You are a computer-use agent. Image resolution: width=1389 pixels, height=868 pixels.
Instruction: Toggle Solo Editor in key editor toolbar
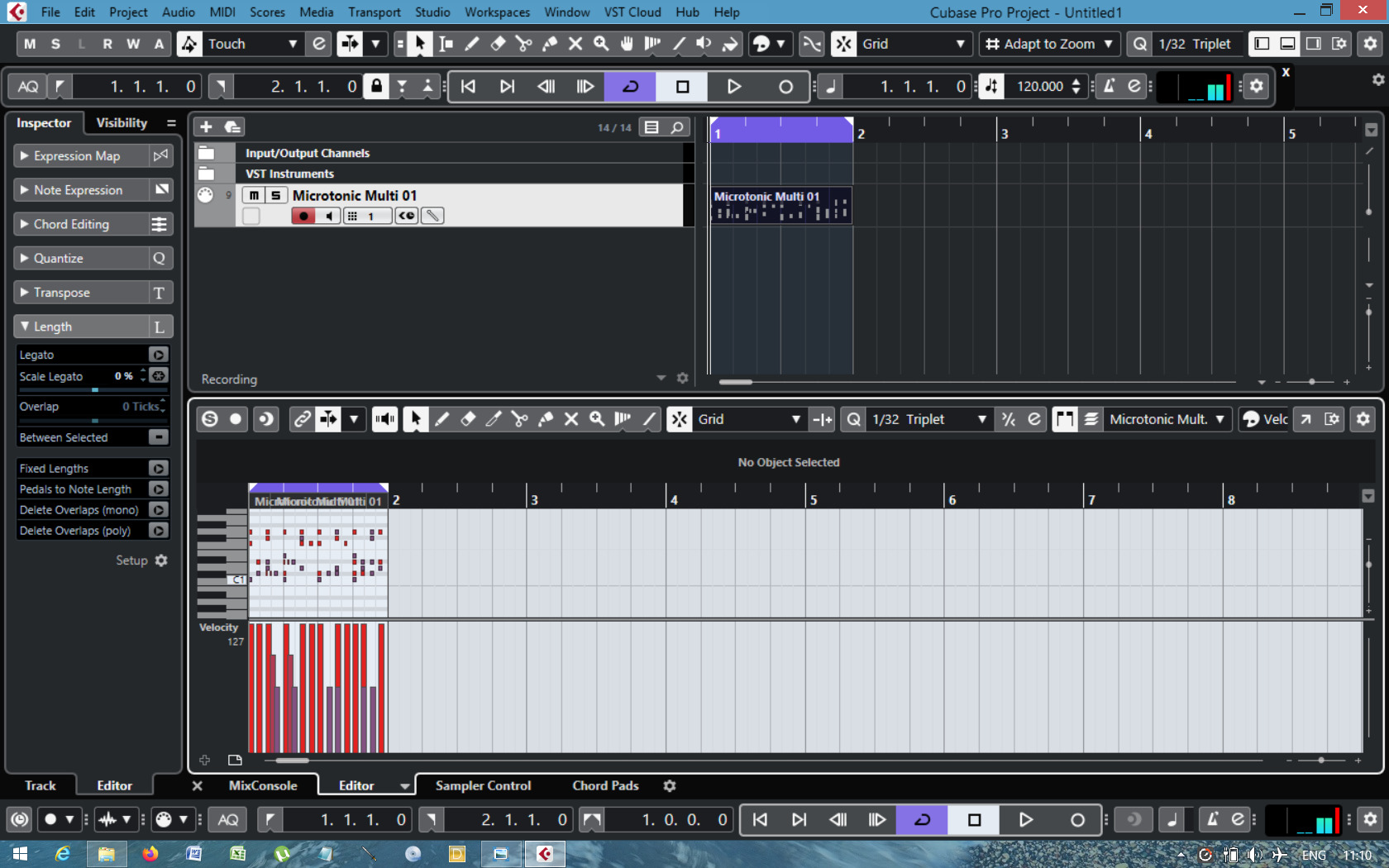click(210, 419)
